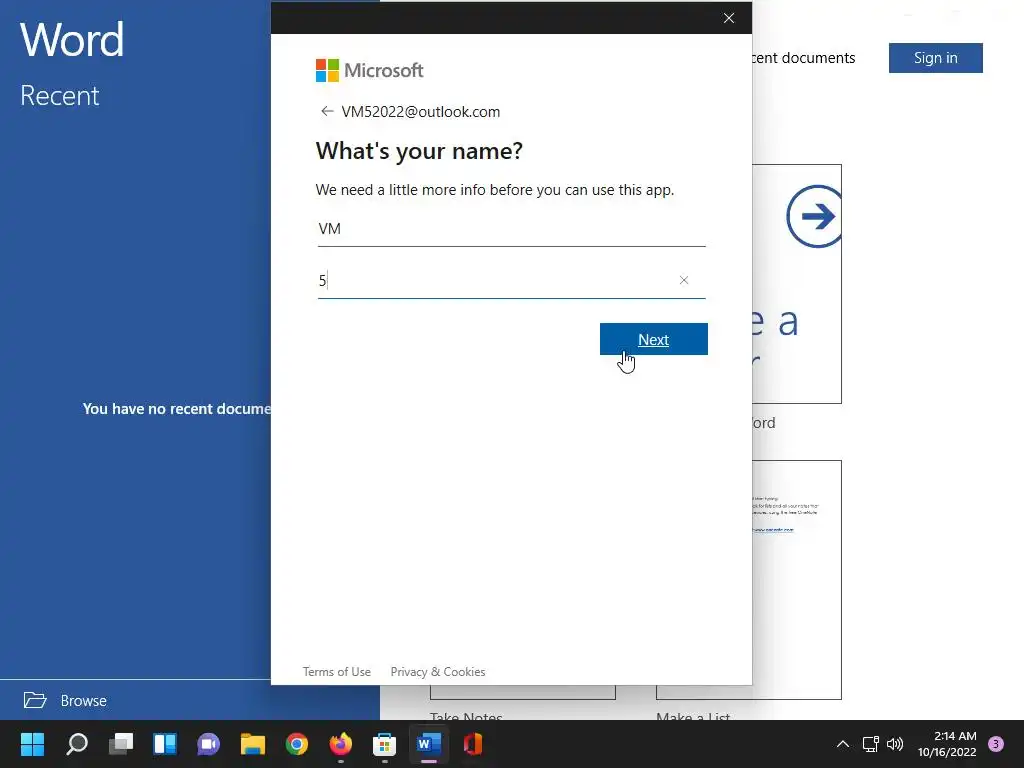Click the folder icon next to Browse
1024x768 pixels.
[35, 700]
